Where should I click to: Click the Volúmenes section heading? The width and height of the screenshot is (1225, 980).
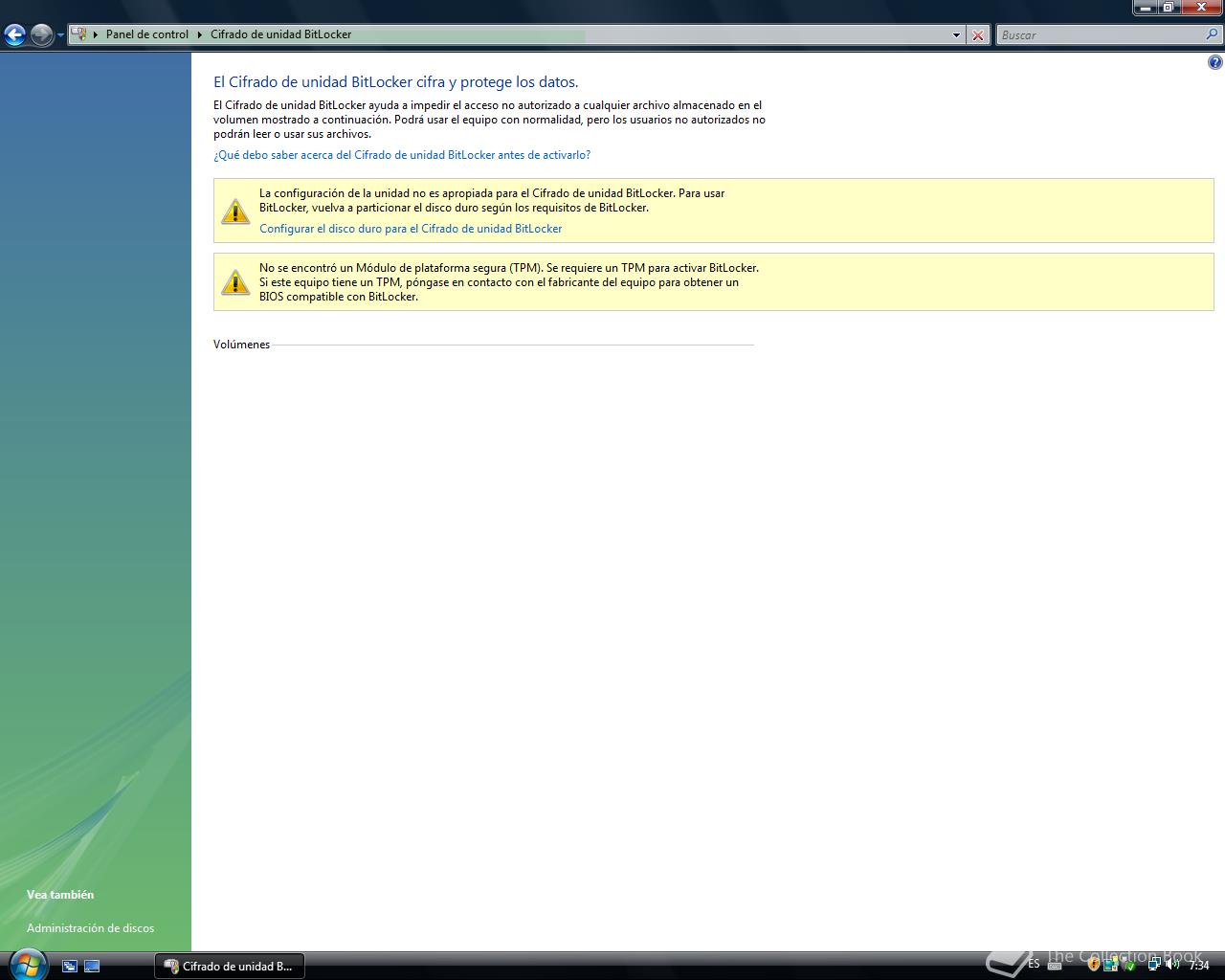click(241, 345)
